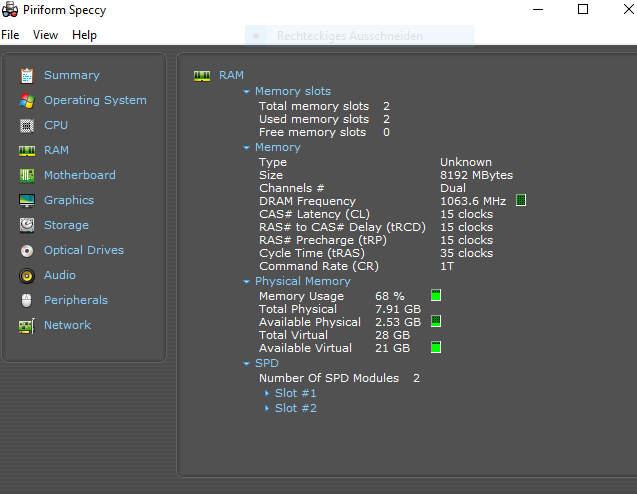Image resolution: width=637 pixels, height=494 pixels.
Task: Select Number Of SPD Modules row
Action: [340, 378]
